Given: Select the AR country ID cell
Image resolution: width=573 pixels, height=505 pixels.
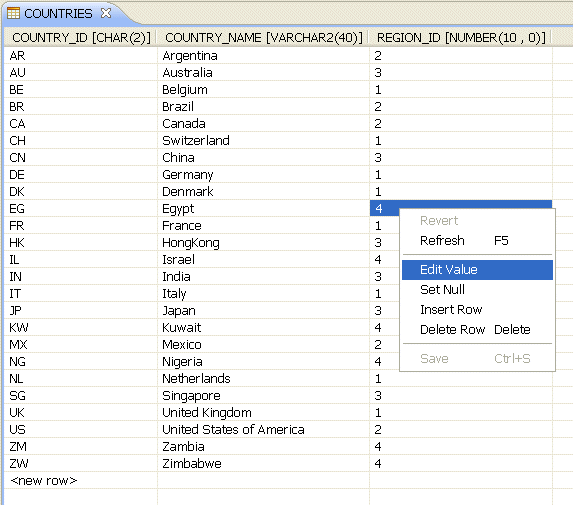Looking at the screenshot, I should 81,56.
